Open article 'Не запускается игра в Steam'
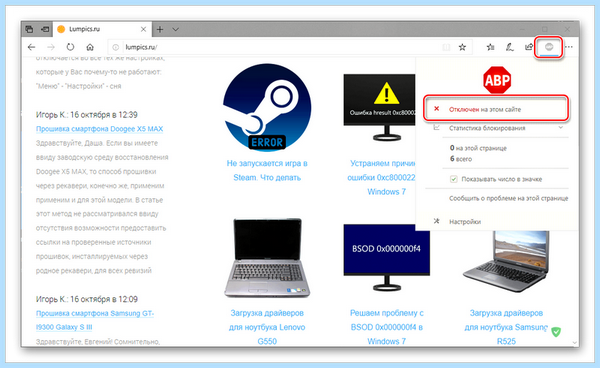The image size is (600, 368). click(267, 170)
